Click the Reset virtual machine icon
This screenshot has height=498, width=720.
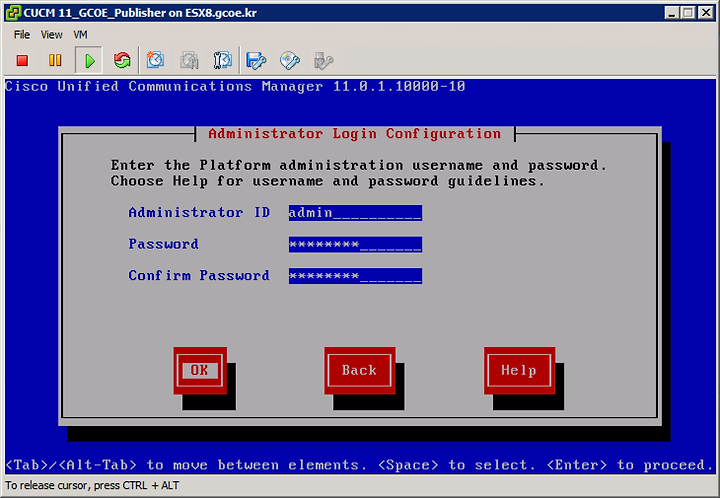tap(122, 60)
